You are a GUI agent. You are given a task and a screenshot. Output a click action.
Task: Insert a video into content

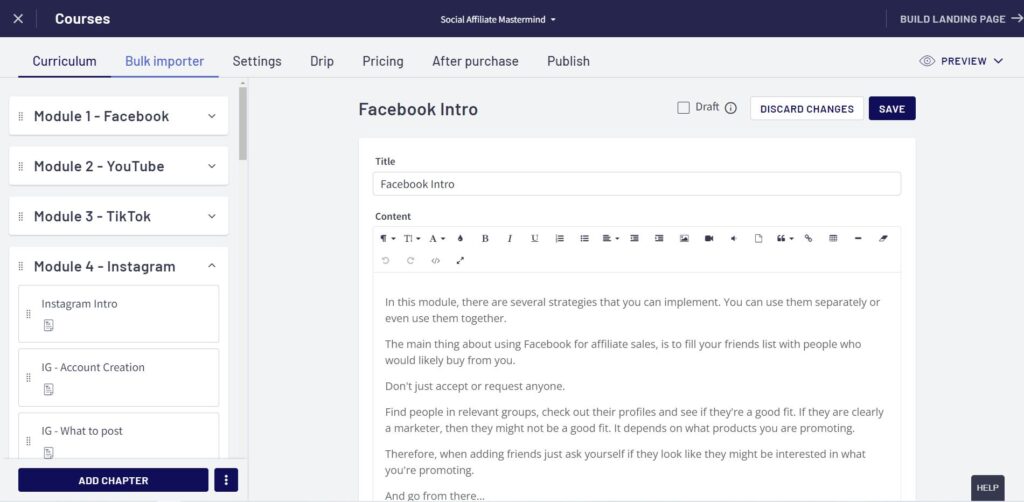click(x=709, y=239)
